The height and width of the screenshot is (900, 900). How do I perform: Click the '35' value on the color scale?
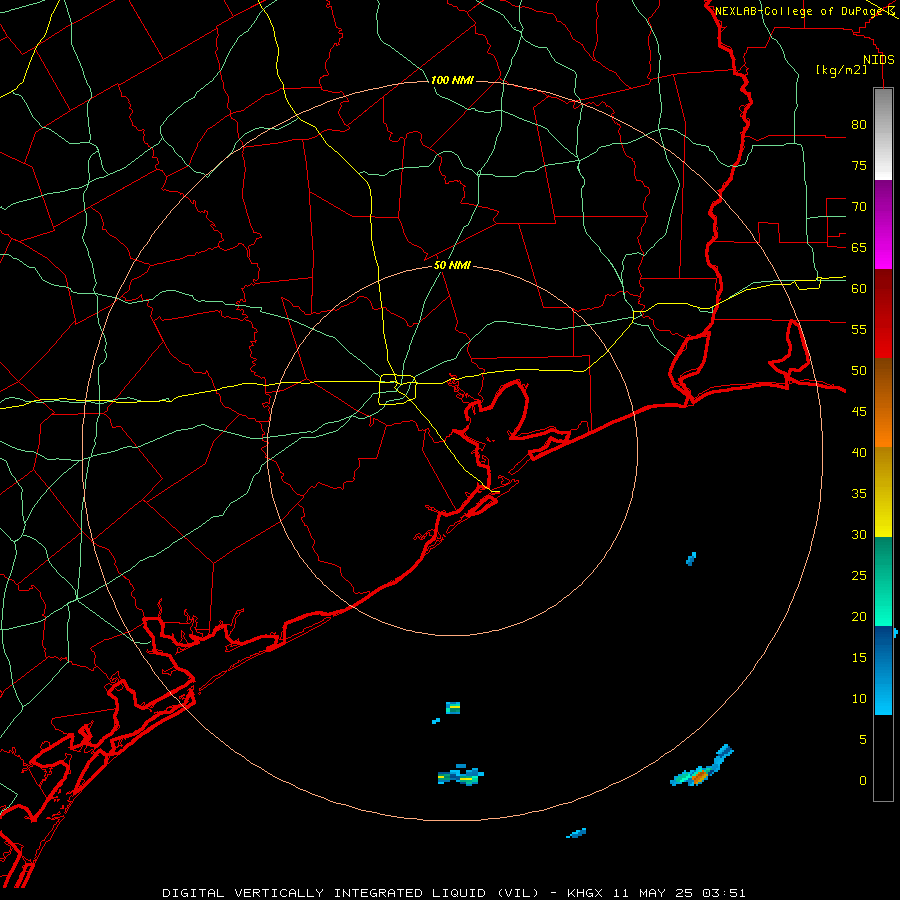(x=859, y=494)
